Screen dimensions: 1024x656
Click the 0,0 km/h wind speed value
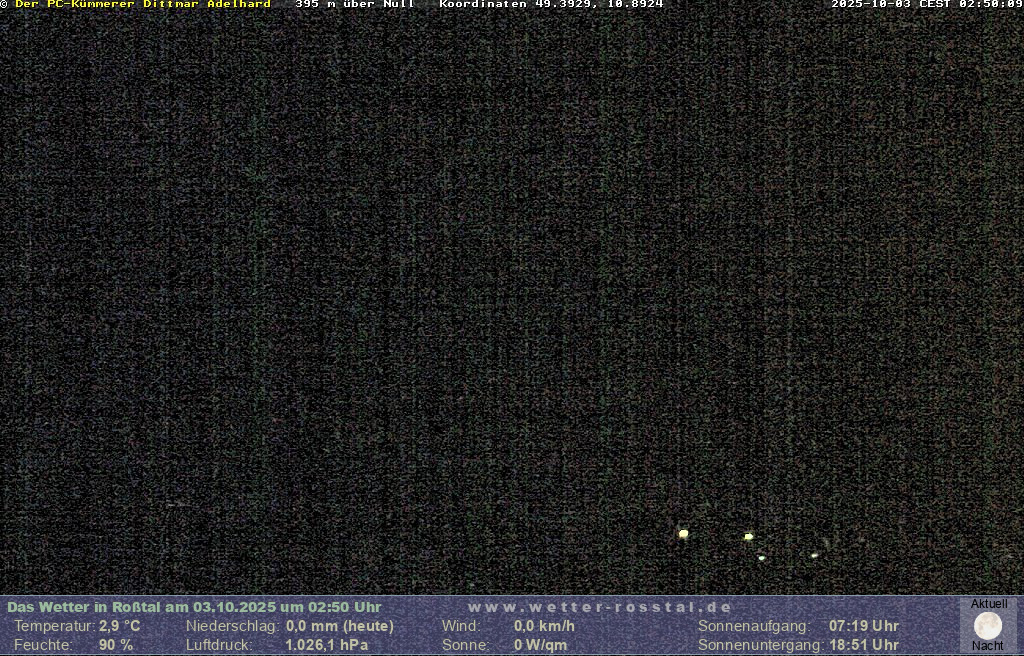[x=544, y=626]
